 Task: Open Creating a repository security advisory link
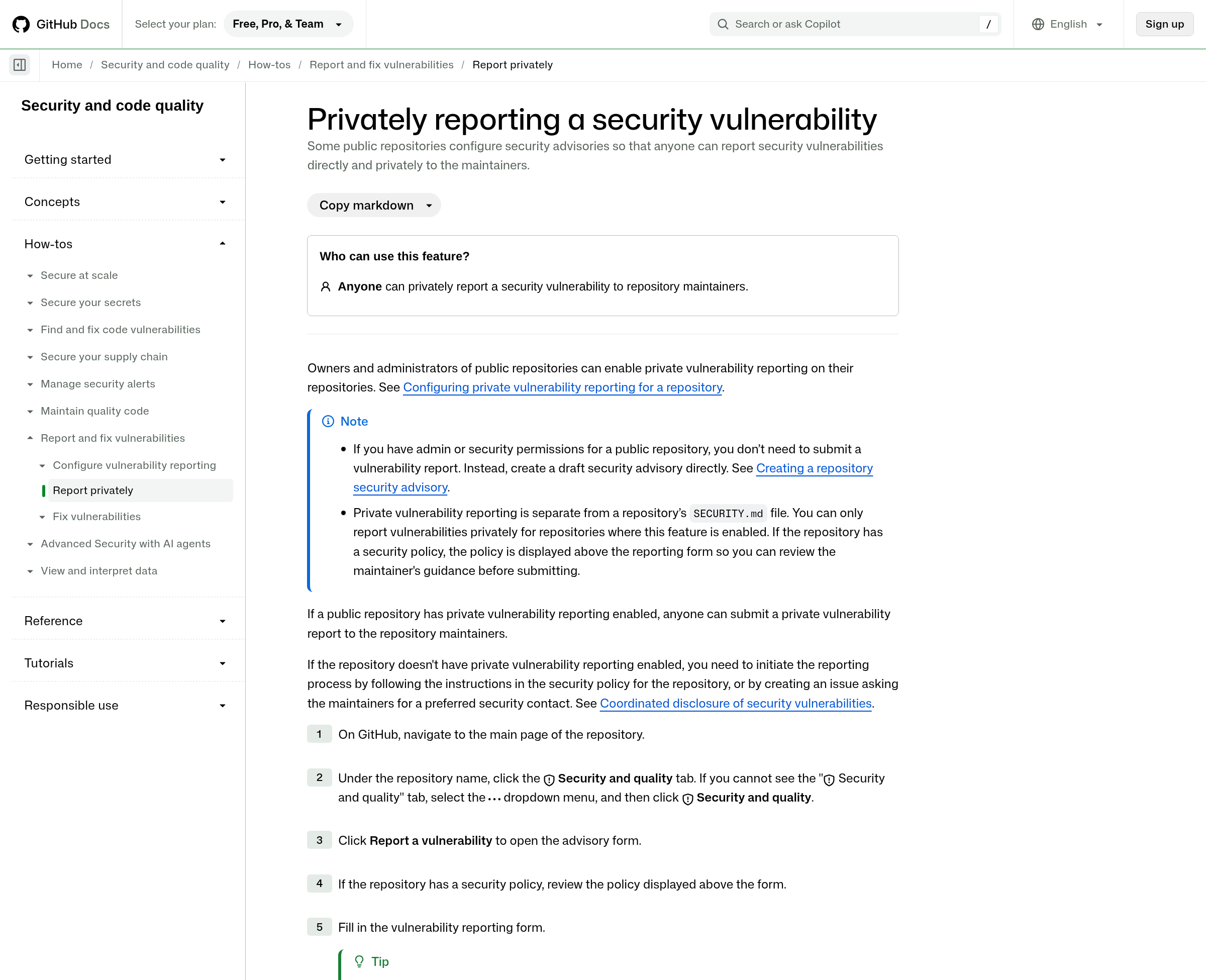pyautogui.click(x=815, y=468)
